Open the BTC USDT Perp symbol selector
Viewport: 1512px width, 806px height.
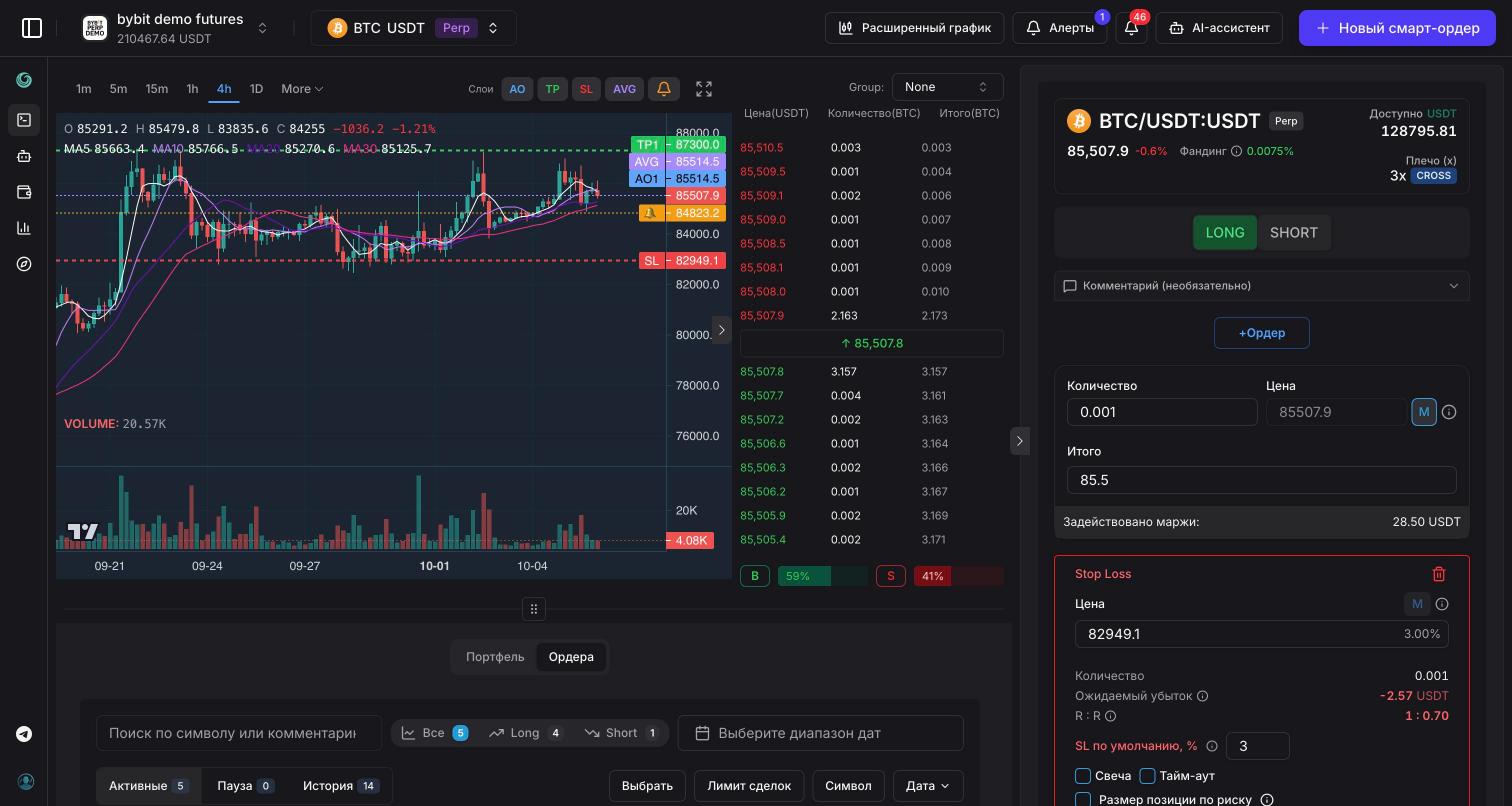[x=413, y=28]
